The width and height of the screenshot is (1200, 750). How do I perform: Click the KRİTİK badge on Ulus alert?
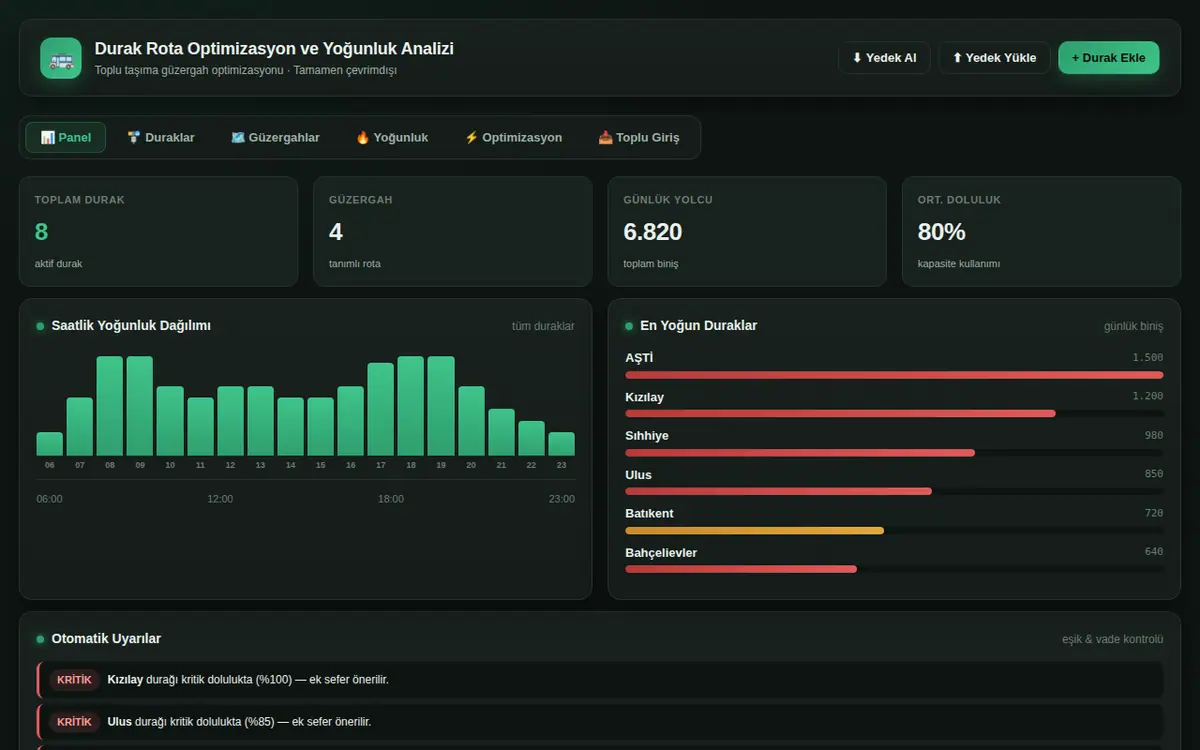74,722
